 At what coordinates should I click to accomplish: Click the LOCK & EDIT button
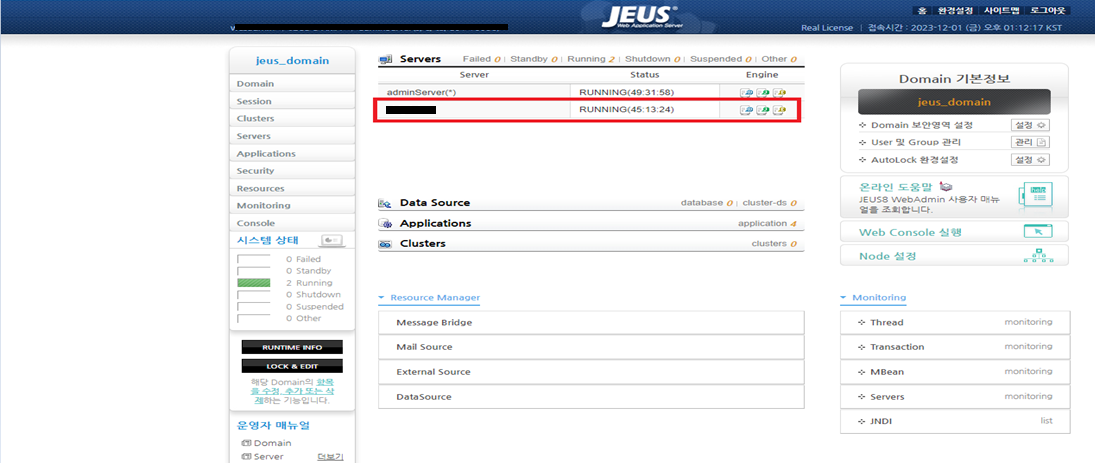[x=292, y=366]
